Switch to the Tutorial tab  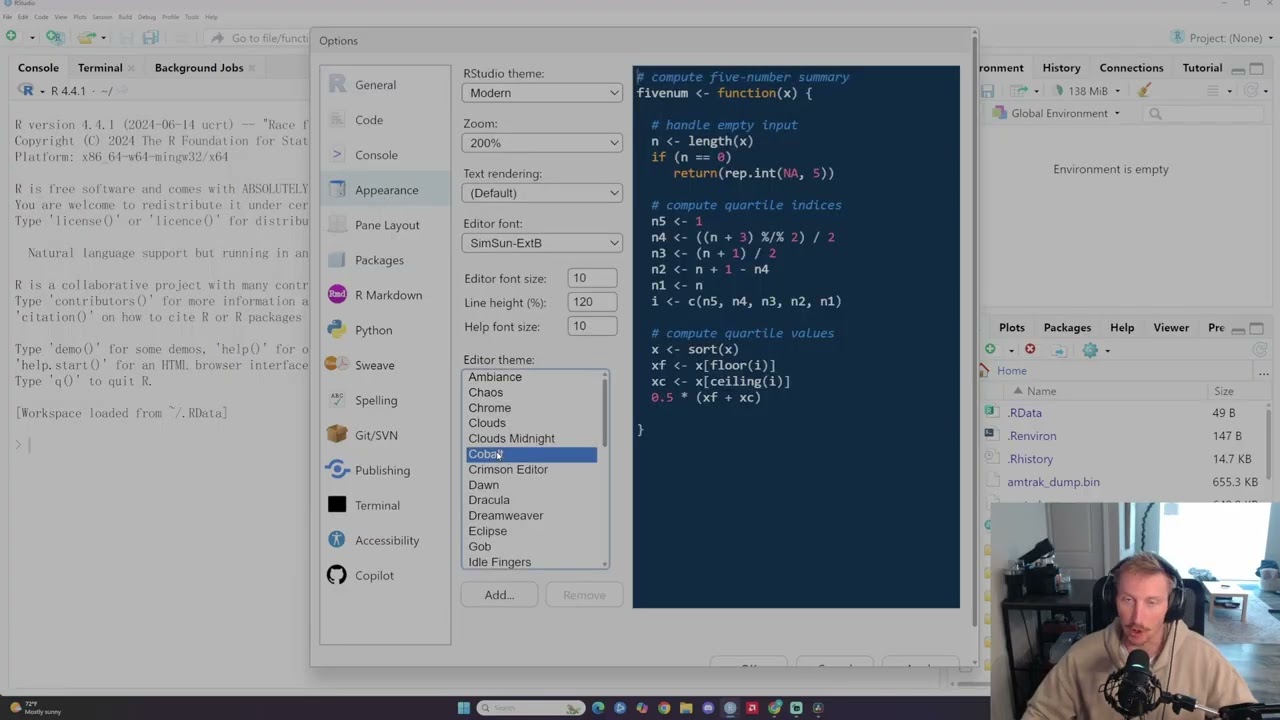[x=1202, y=68]
